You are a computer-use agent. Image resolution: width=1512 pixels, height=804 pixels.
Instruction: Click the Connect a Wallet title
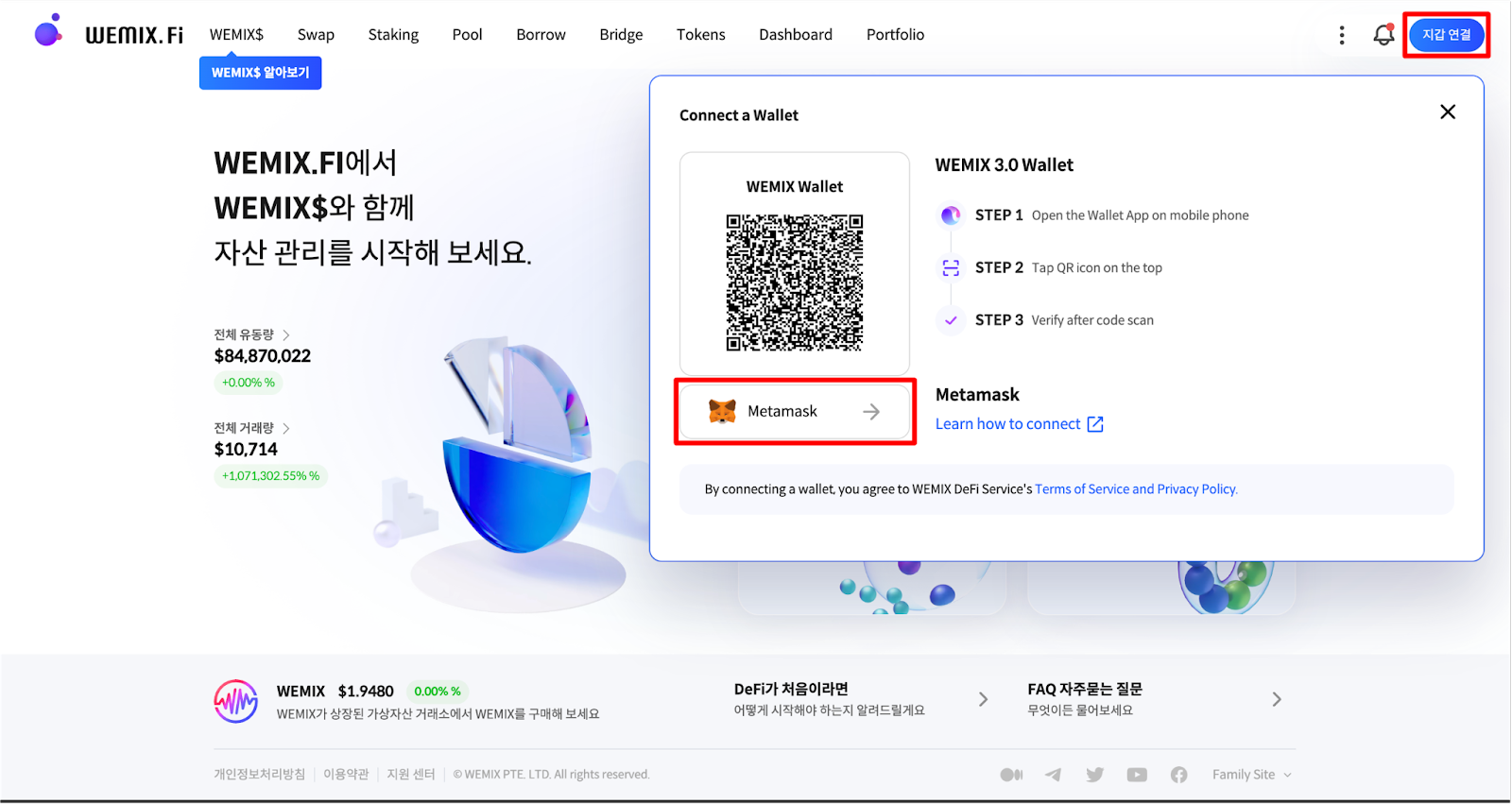click(739, 115)
